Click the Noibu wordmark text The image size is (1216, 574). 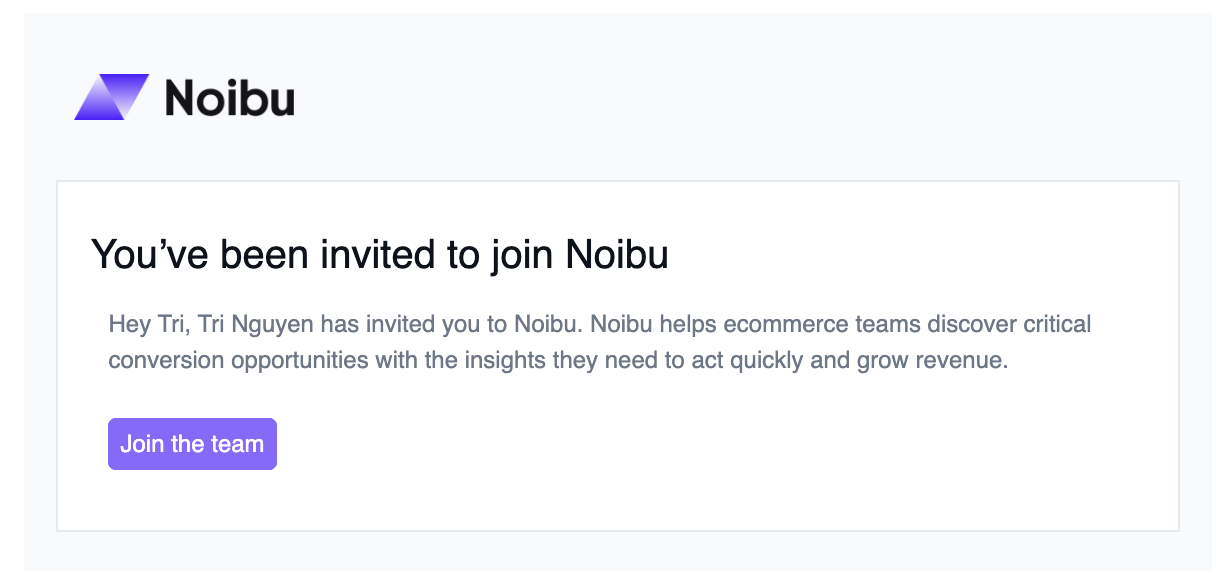(x=229, y=98)
